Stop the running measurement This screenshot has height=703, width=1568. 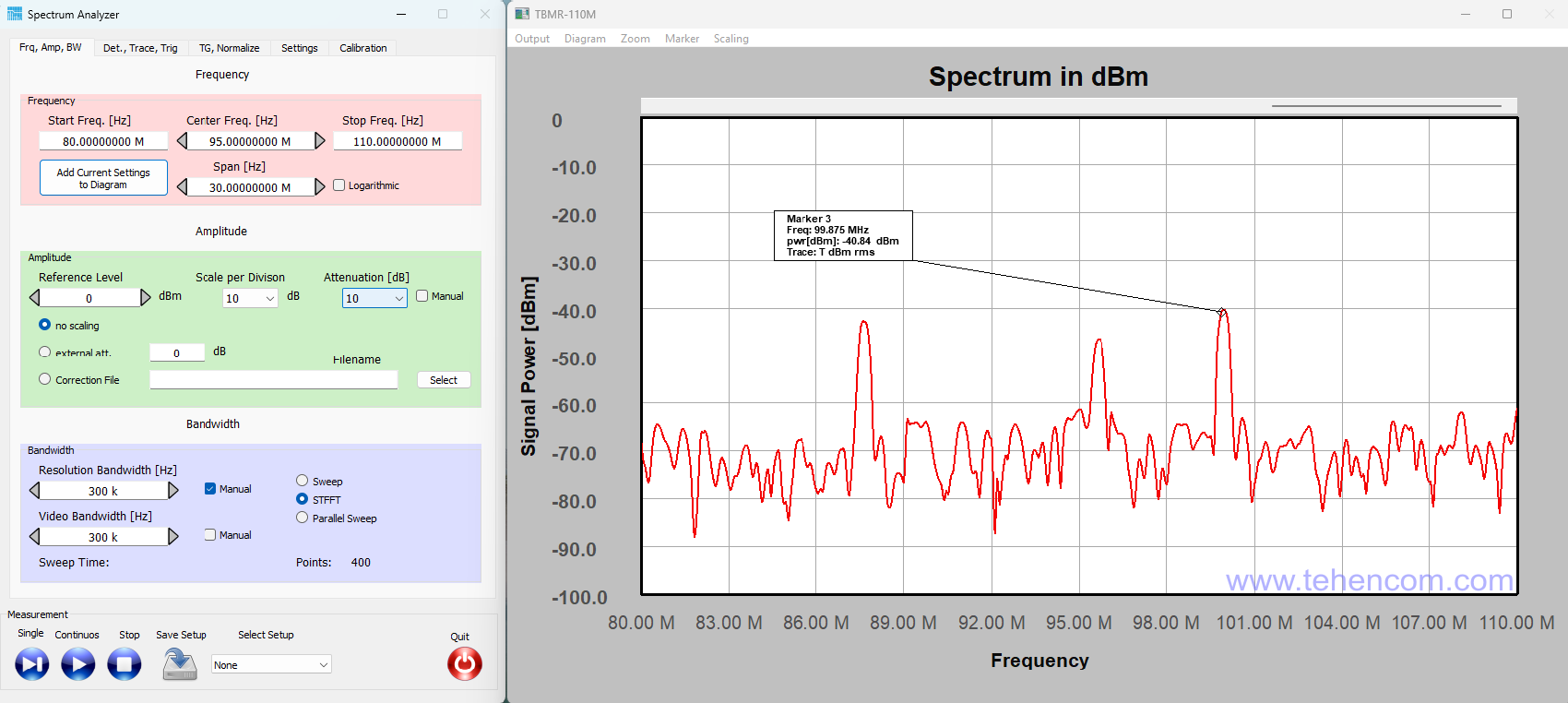[124, 663]
